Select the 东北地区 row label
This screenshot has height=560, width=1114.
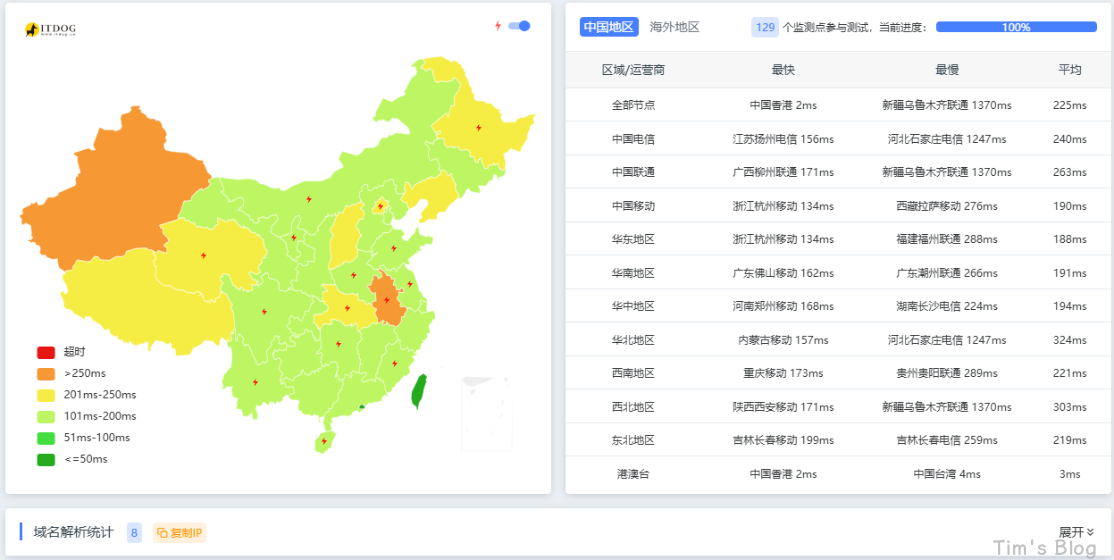(x=634, y=440)
